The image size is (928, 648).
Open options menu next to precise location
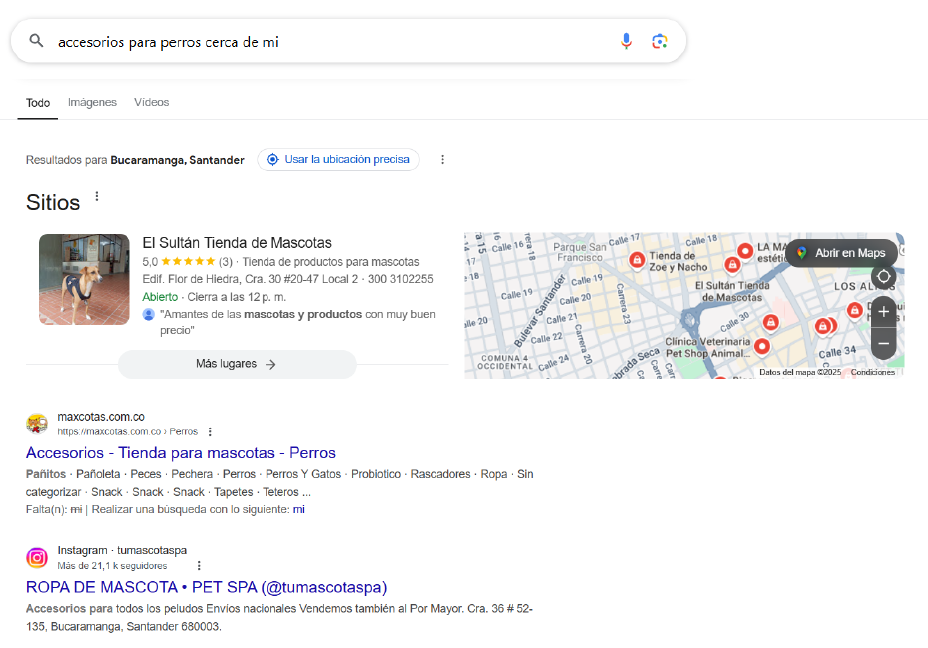pyautogui.click(x=442, y=159)
